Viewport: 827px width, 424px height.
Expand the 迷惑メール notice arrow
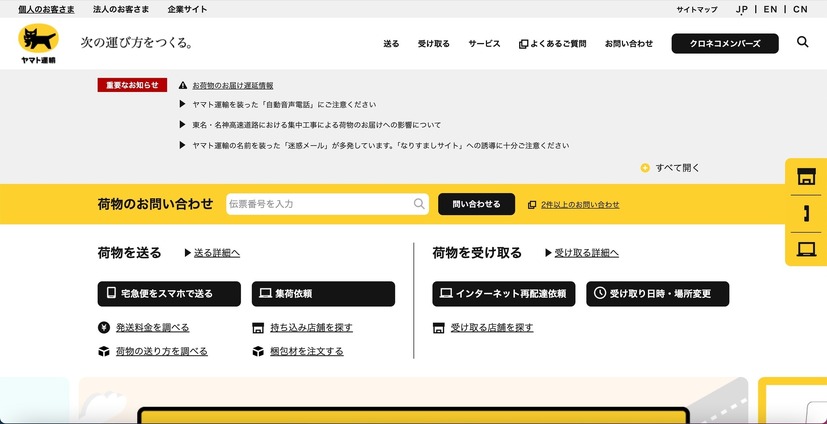tap(182, 145)
